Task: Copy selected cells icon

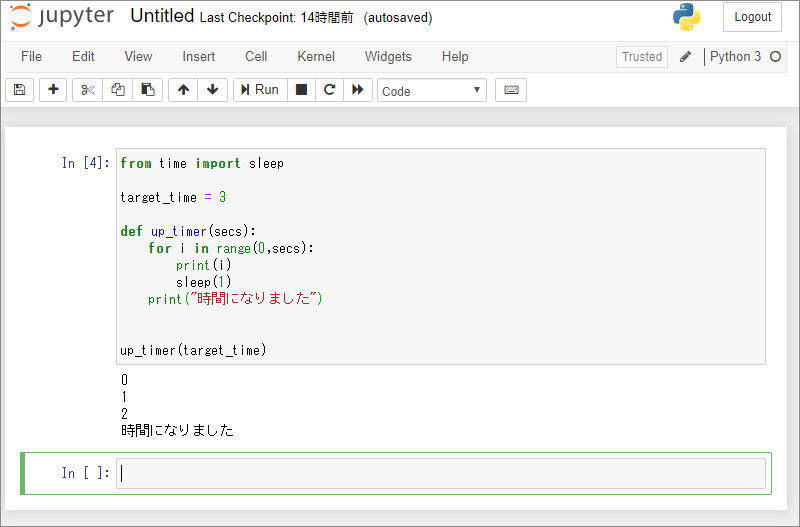Action: [x=118, y=90]
